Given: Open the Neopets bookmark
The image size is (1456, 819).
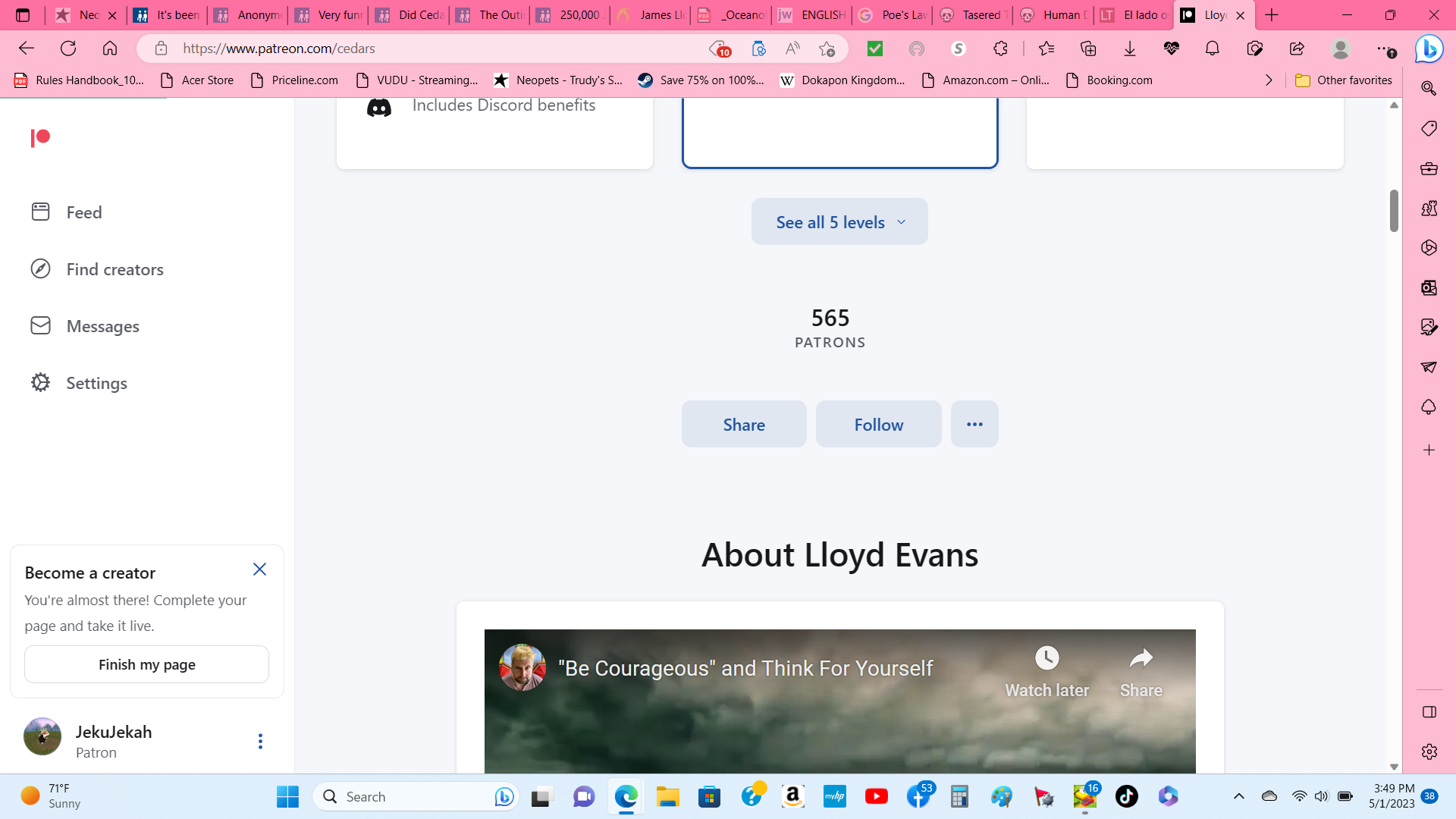Looking at the screenshot, I should tap(558, 80).
